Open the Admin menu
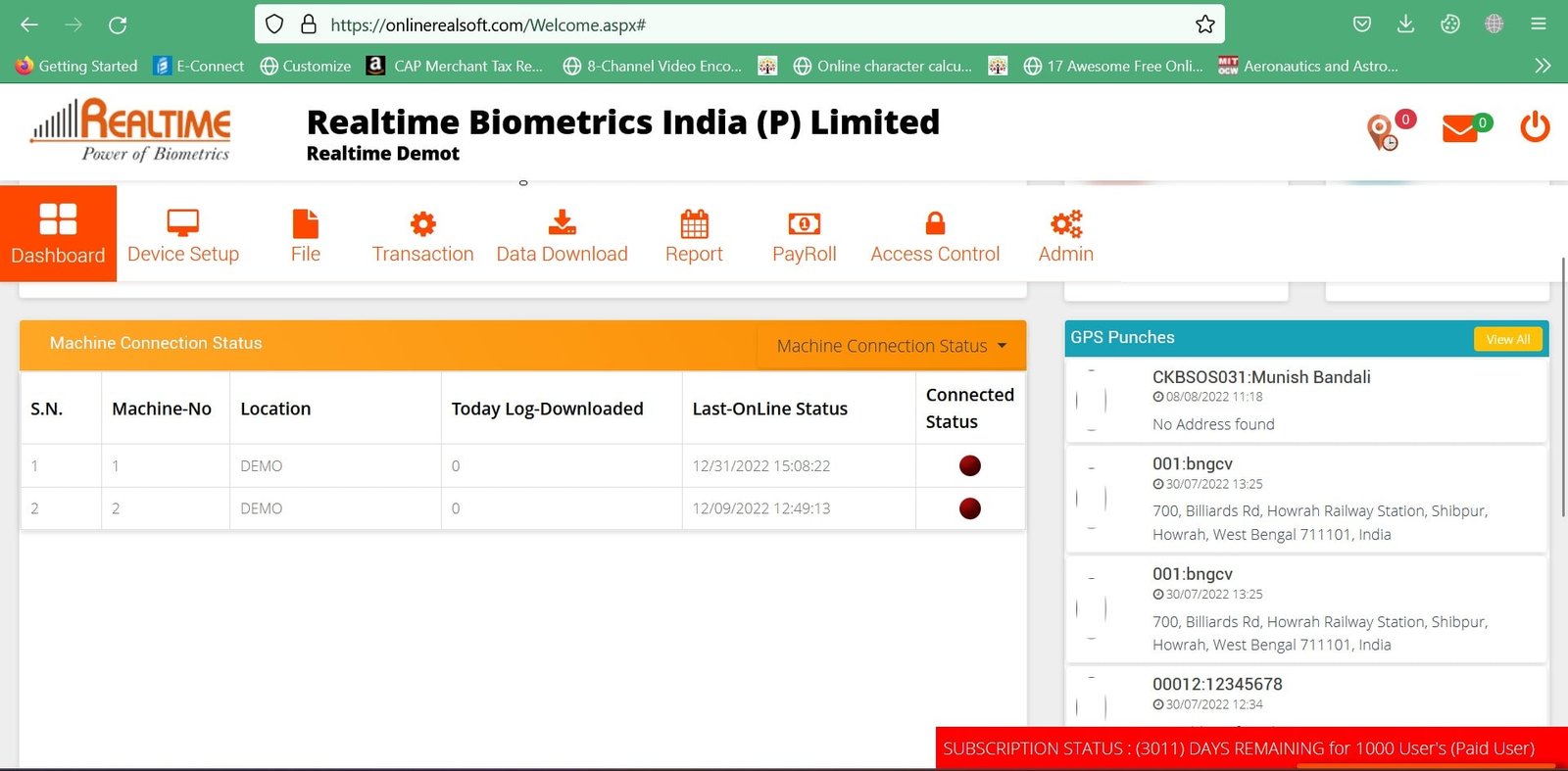The height and width of the screenshot is (771, 1568). click(1066, 235)
